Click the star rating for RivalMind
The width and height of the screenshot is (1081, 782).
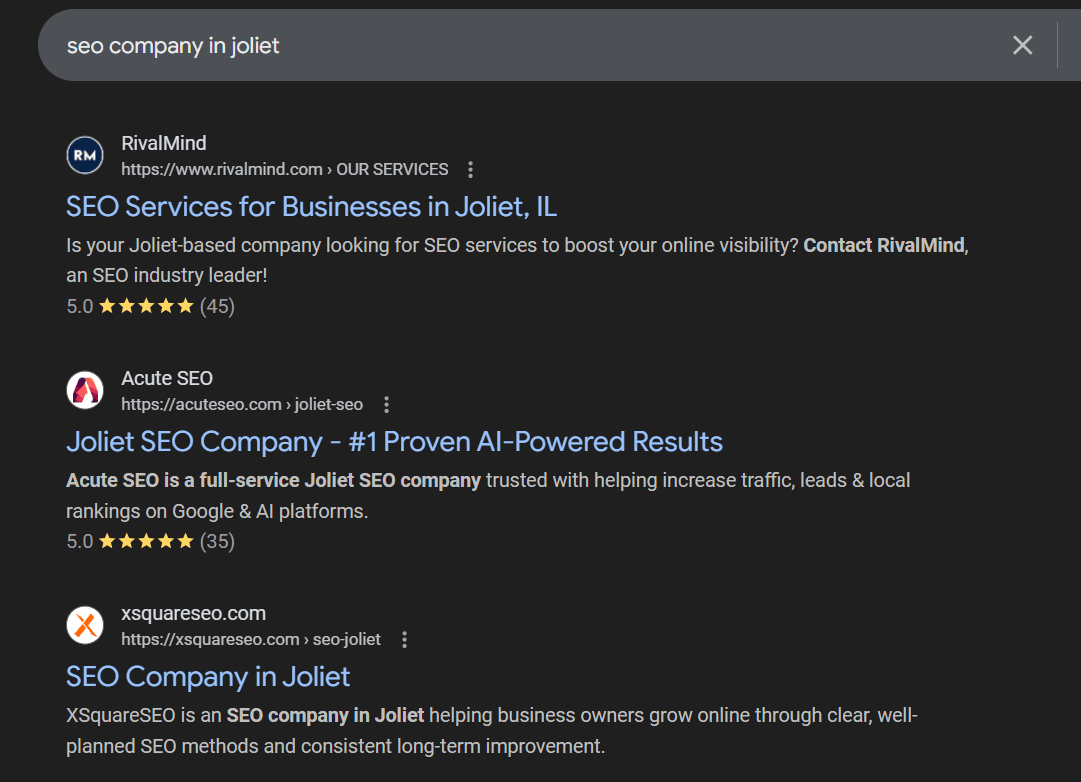pyautogui.click(x=148, y=306)
